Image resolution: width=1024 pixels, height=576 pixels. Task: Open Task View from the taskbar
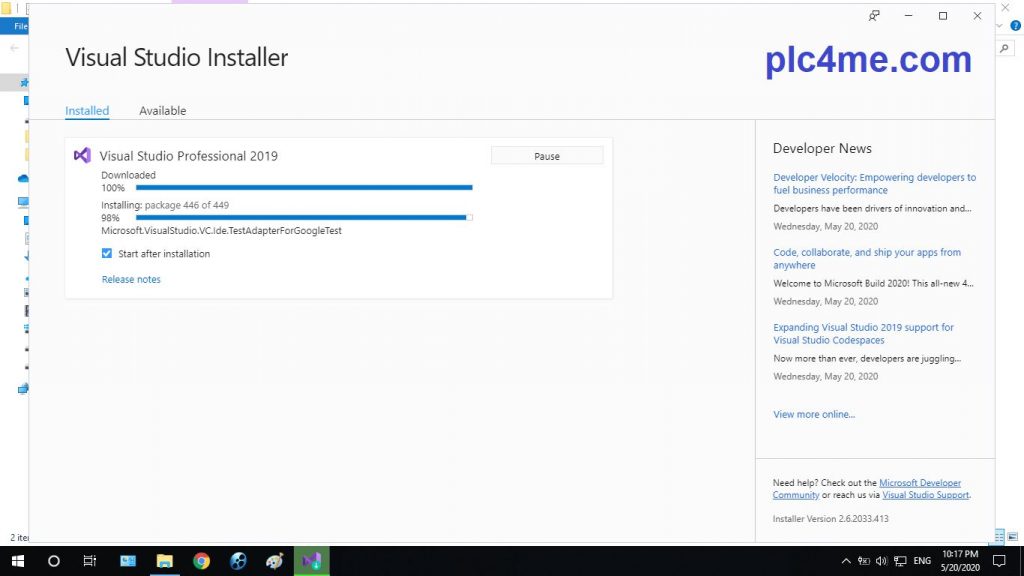(89, 561)
